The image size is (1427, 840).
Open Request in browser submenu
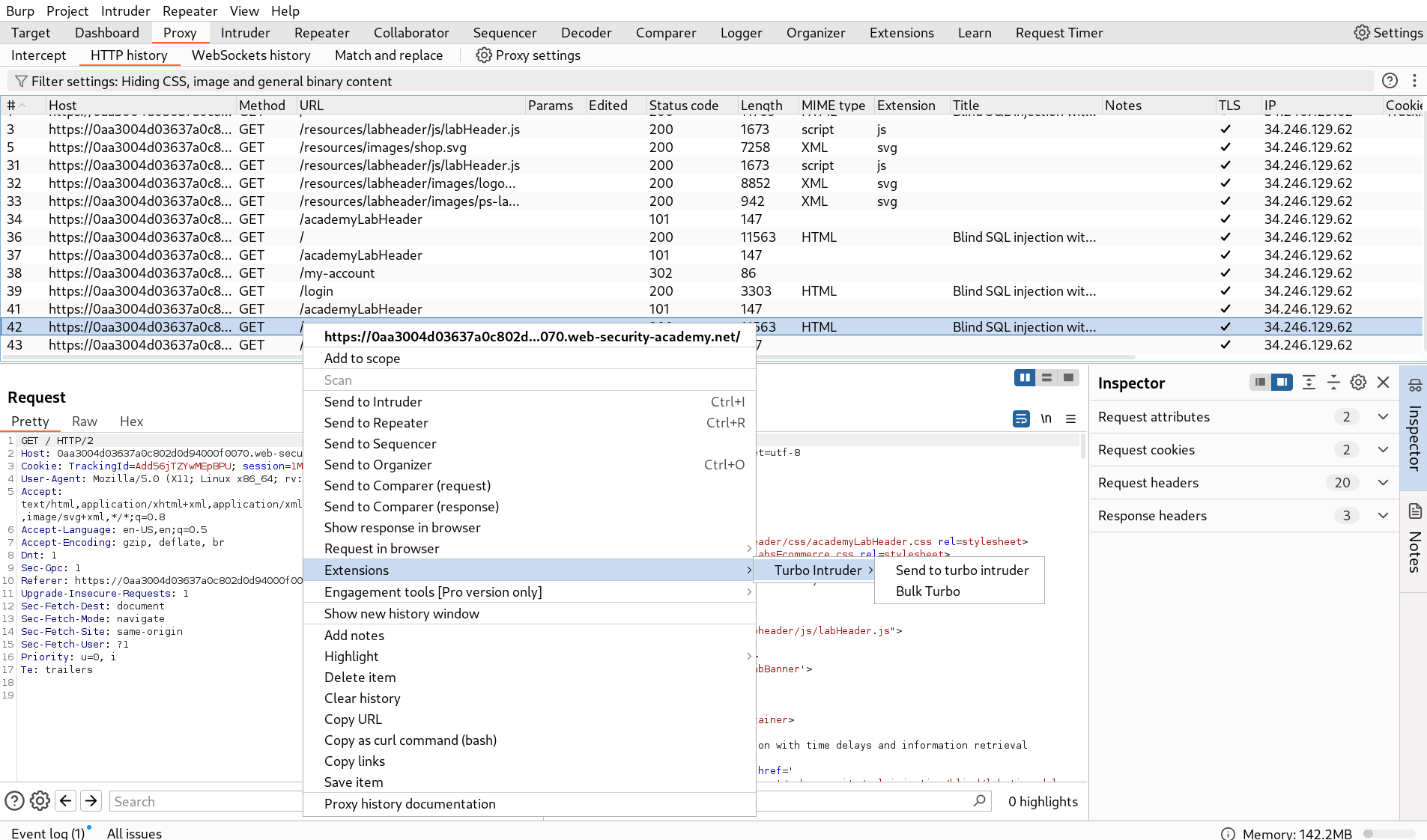(529, 549)
